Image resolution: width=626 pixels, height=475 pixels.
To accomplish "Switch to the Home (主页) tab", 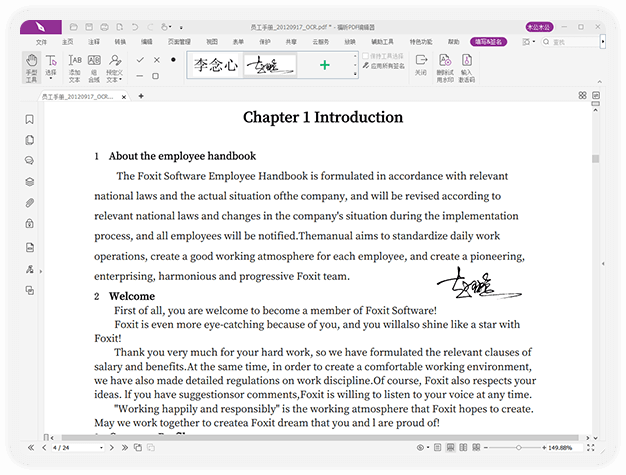I will pyautogui.click(x=67, y=42).
